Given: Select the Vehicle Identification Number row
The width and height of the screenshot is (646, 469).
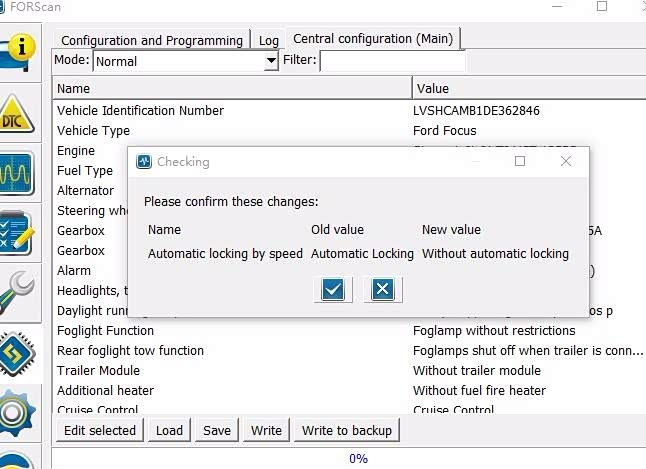Looking at the screenshot, I should pos(349,110).
